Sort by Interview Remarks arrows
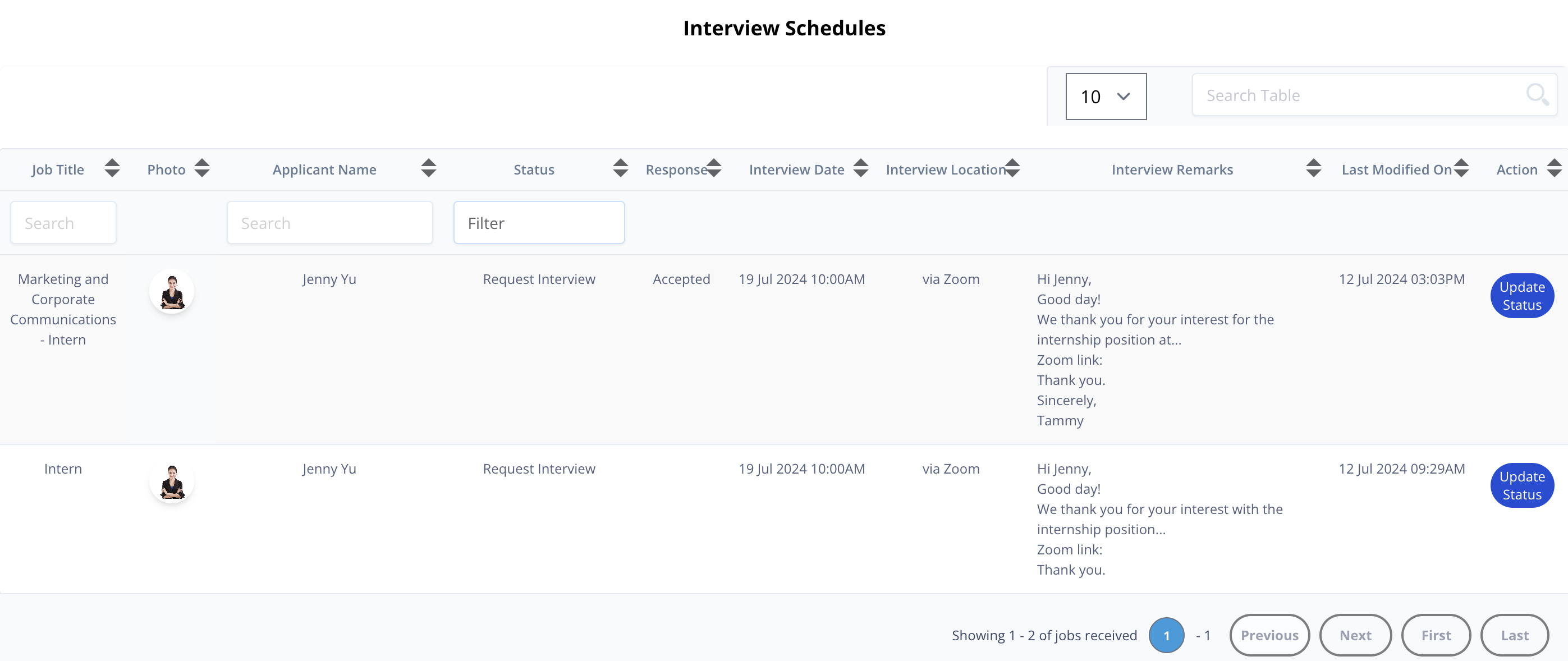 click(1314, 168)
